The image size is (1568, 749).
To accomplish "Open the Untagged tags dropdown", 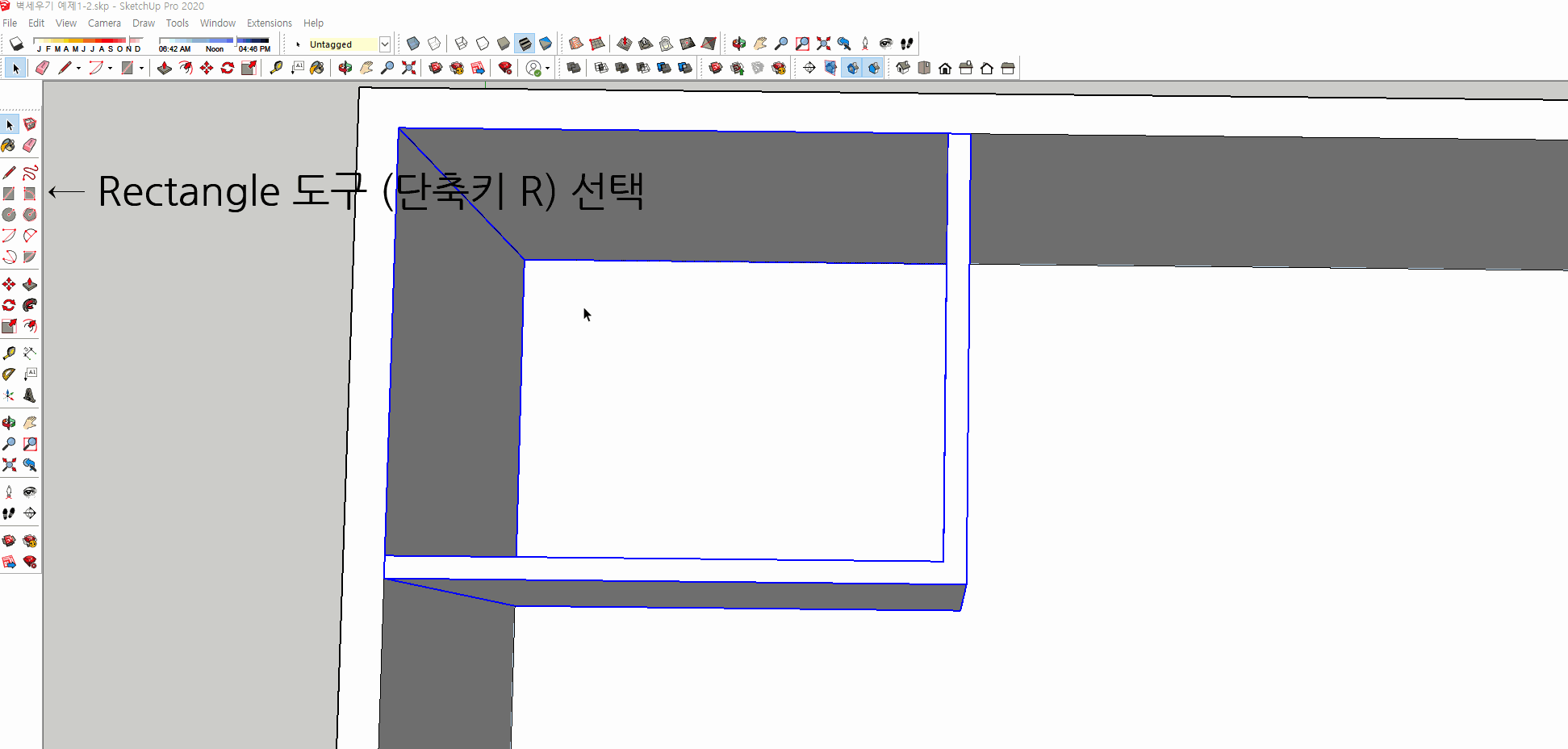I will click(x=386, y=44).
